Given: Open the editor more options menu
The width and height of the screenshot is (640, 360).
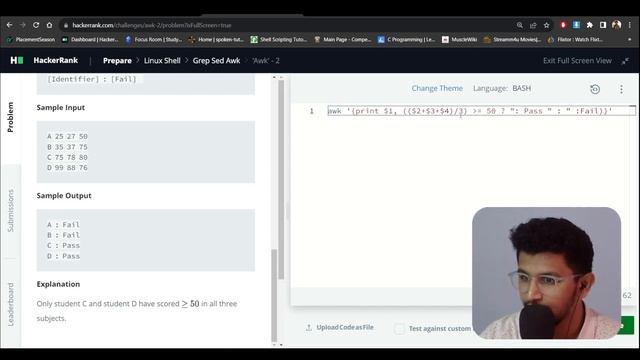Looking at the screenshot, I should (621, 89).
